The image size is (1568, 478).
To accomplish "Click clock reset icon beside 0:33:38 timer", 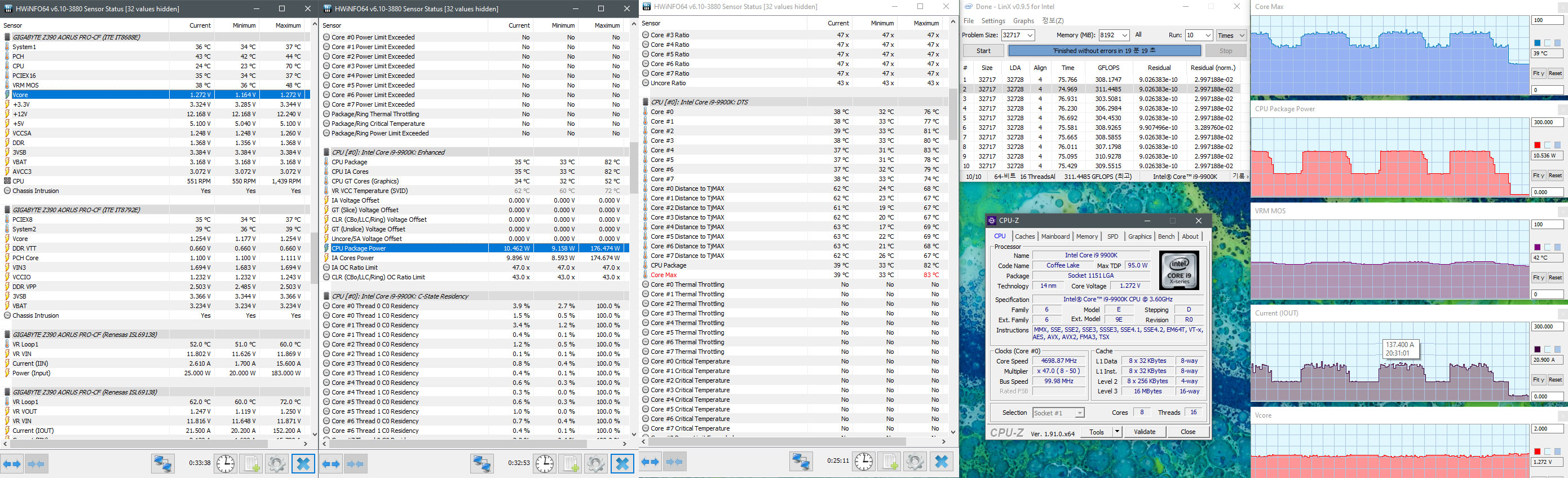I will click(225, 464).
